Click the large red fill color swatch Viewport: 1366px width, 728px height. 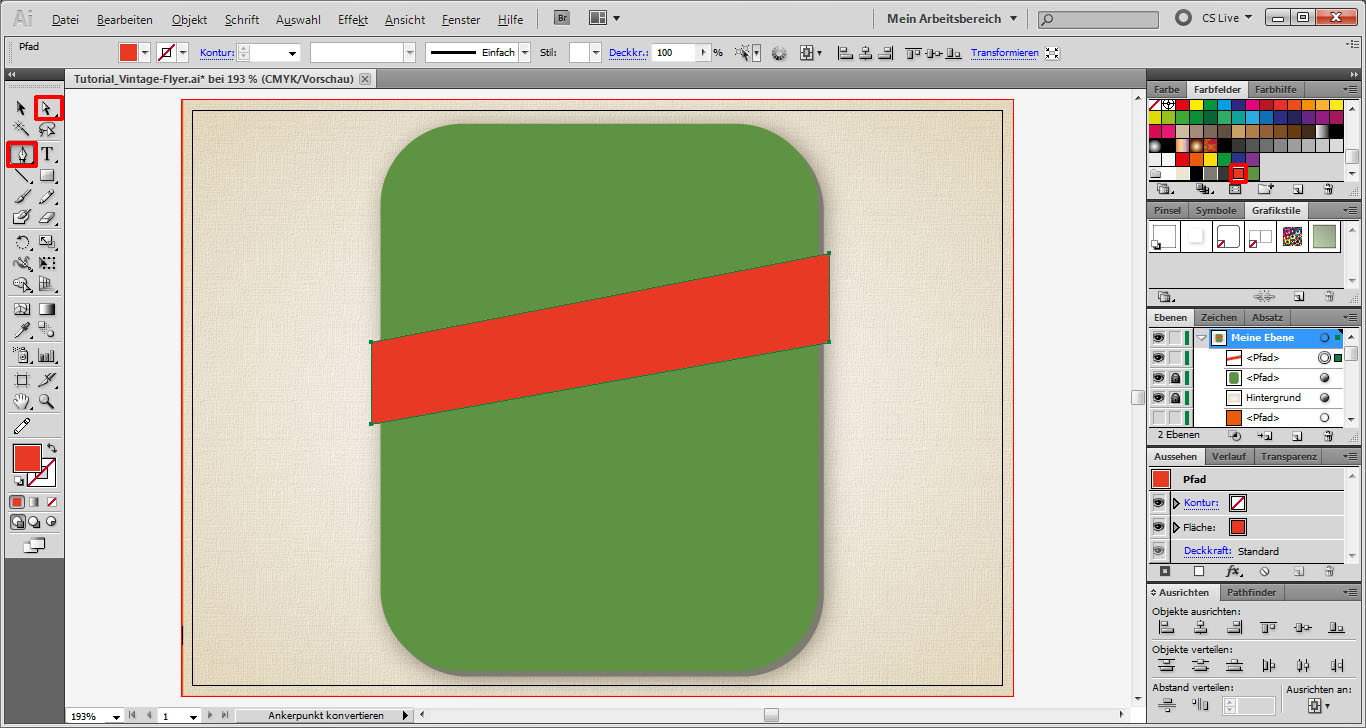pyautogui.click(x=26, y=459)
